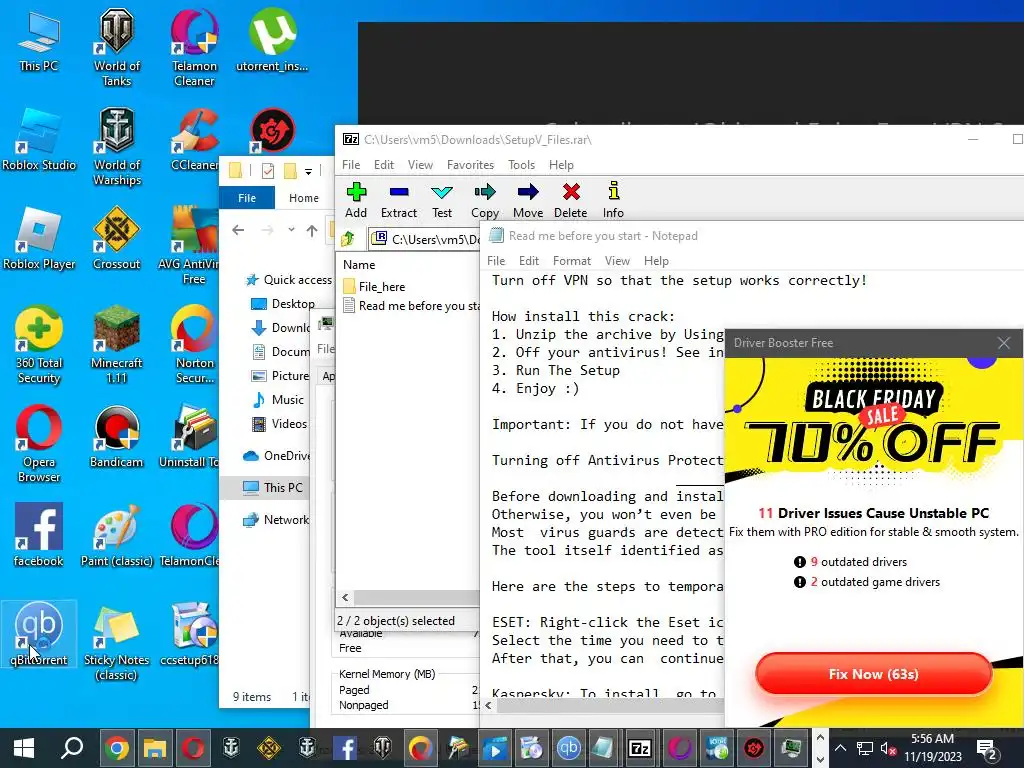Select the Paint (classic) desktop icon
This screenshot has height=768, width=1024.
click(116, 536)
